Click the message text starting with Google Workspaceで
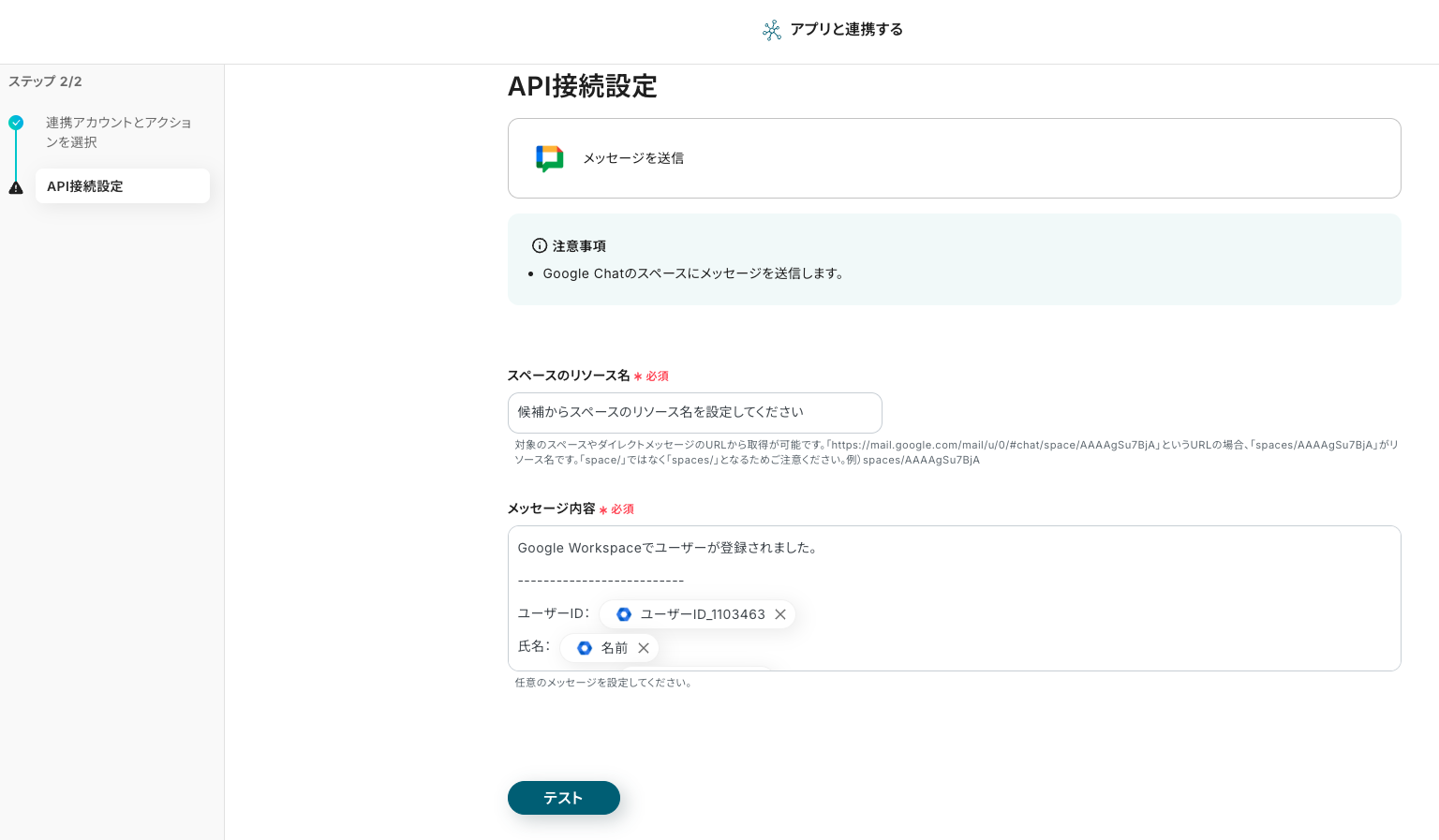The image size is (1439, 840). click(x=667, y=548)
